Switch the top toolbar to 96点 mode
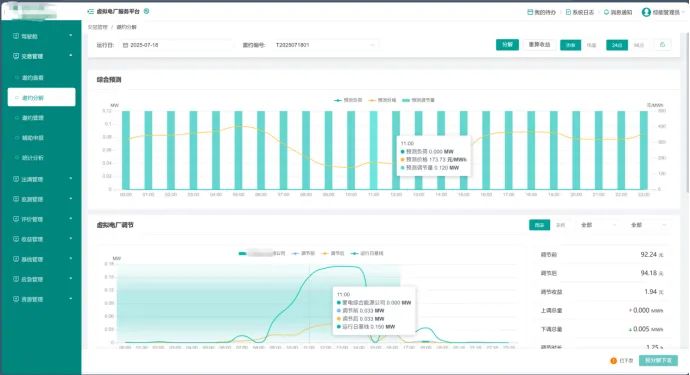 (x=639, y=45)
